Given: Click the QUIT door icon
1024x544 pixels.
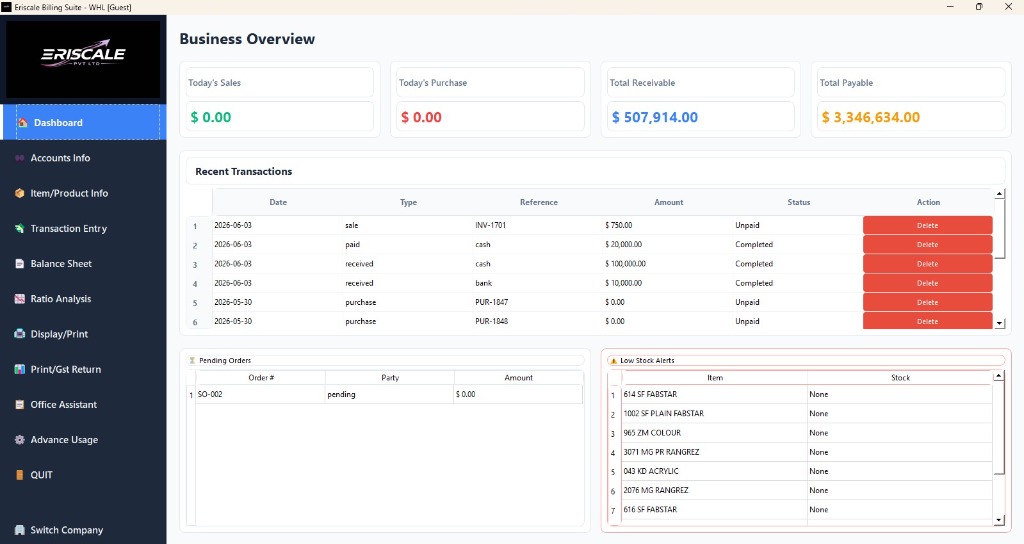Looking at the screenshot, I should pyautogui.click(x=20, y=475).
